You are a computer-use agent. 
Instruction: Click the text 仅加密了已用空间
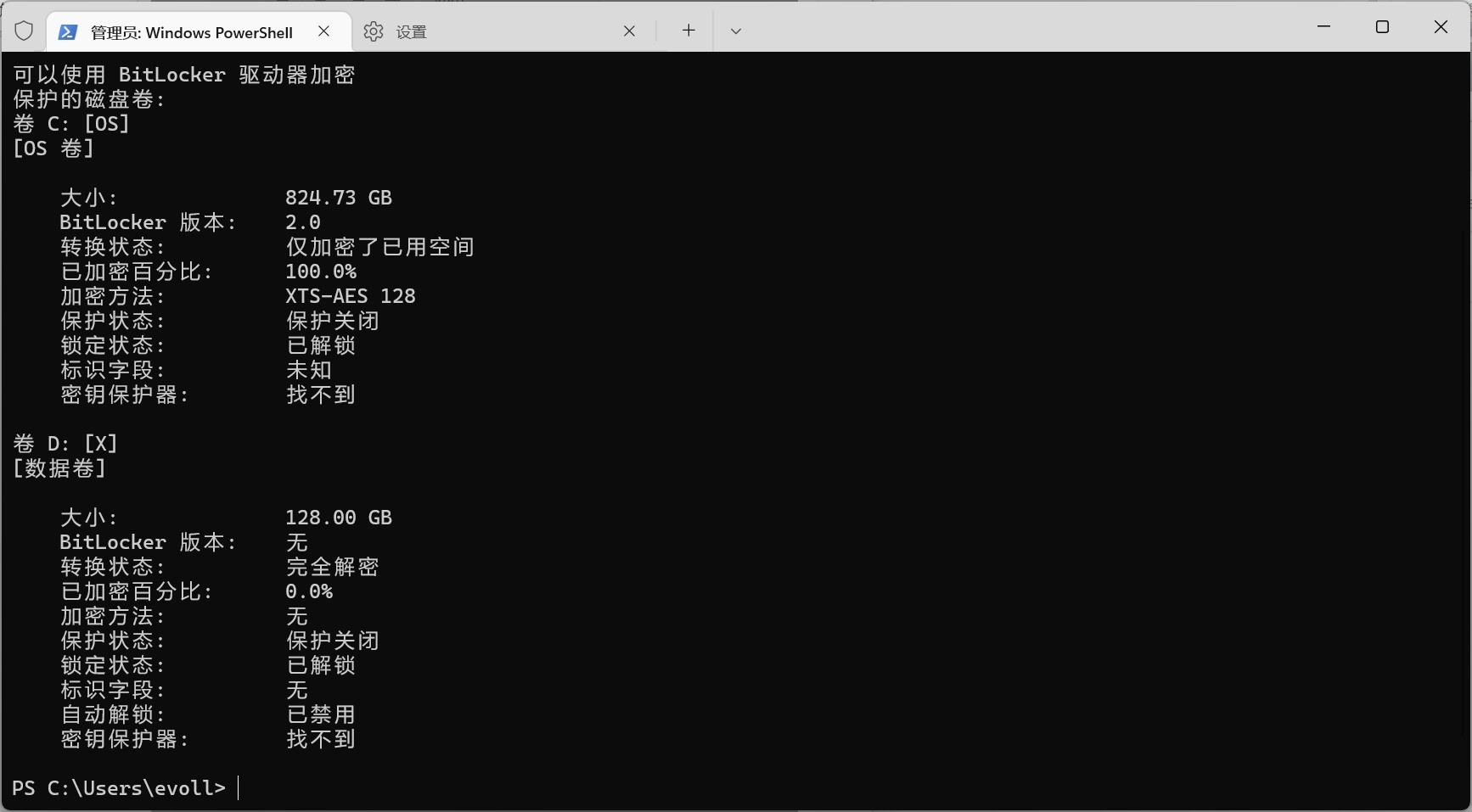tap(379, 247)
